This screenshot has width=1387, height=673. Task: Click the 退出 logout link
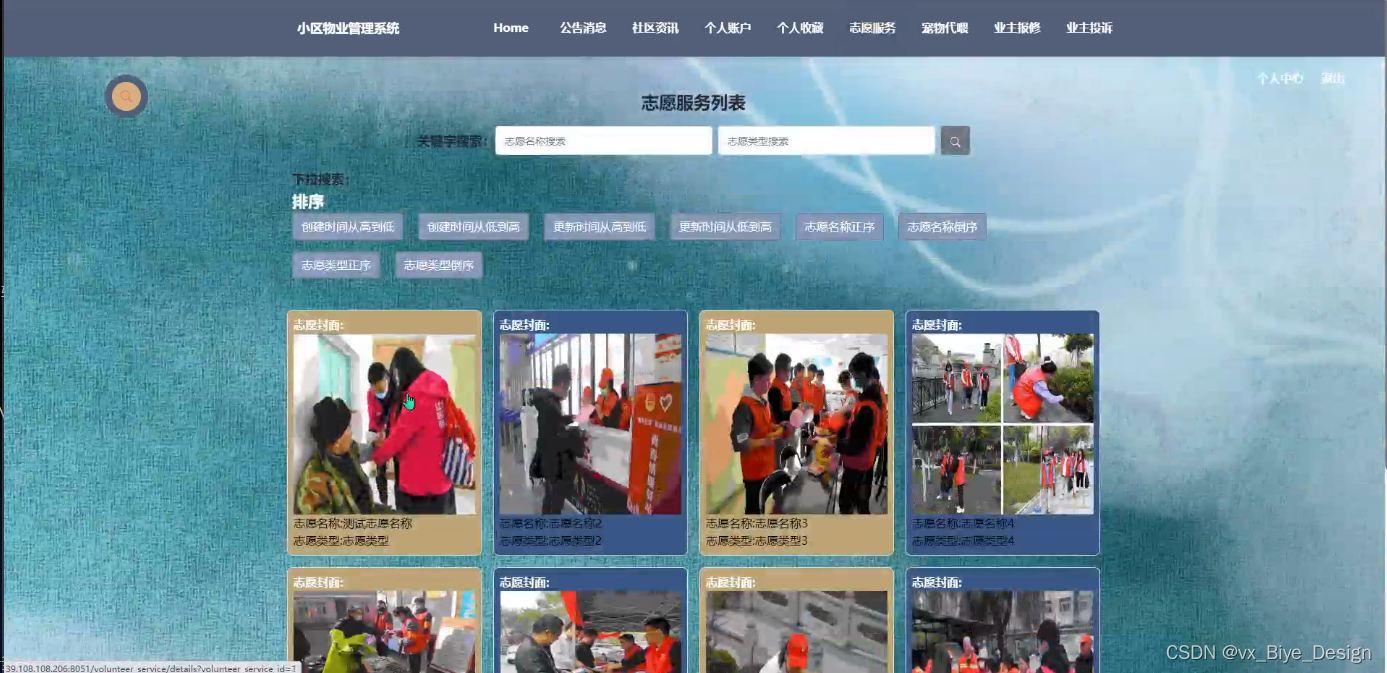(x=1333, y=78)
